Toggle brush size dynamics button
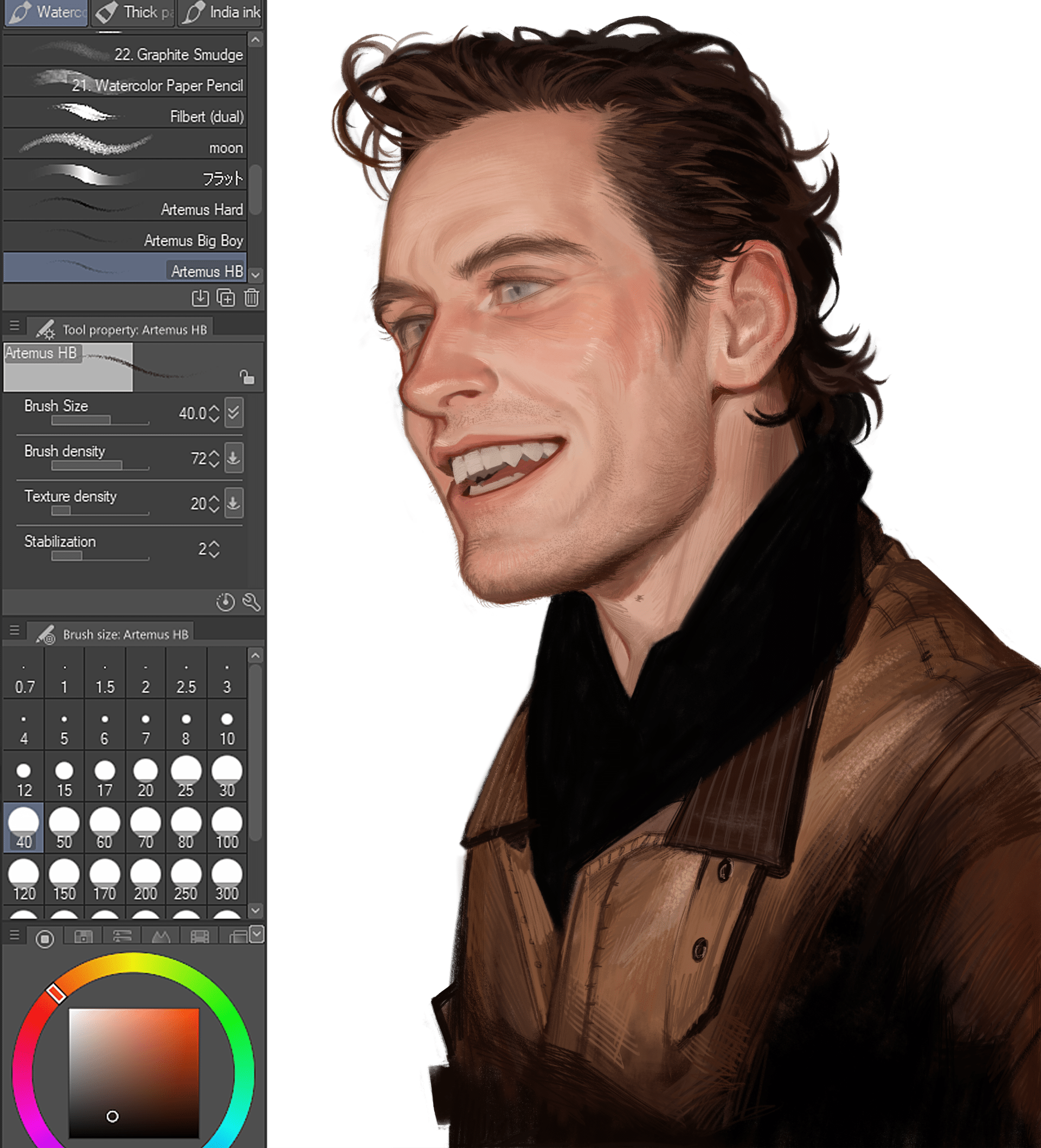This screenshot has height=1148, width=1041. (234, 412)
